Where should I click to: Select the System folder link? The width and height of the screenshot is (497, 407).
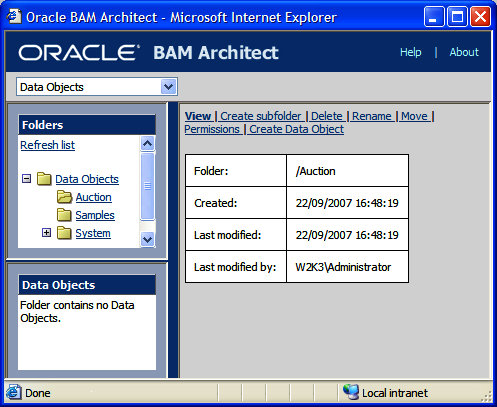point(93,233)
